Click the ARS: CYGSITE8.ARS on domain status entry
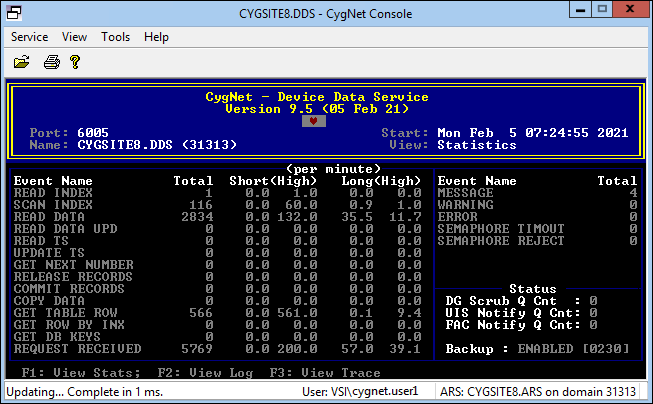Screen dimensions: 653x404 [538, 392]
